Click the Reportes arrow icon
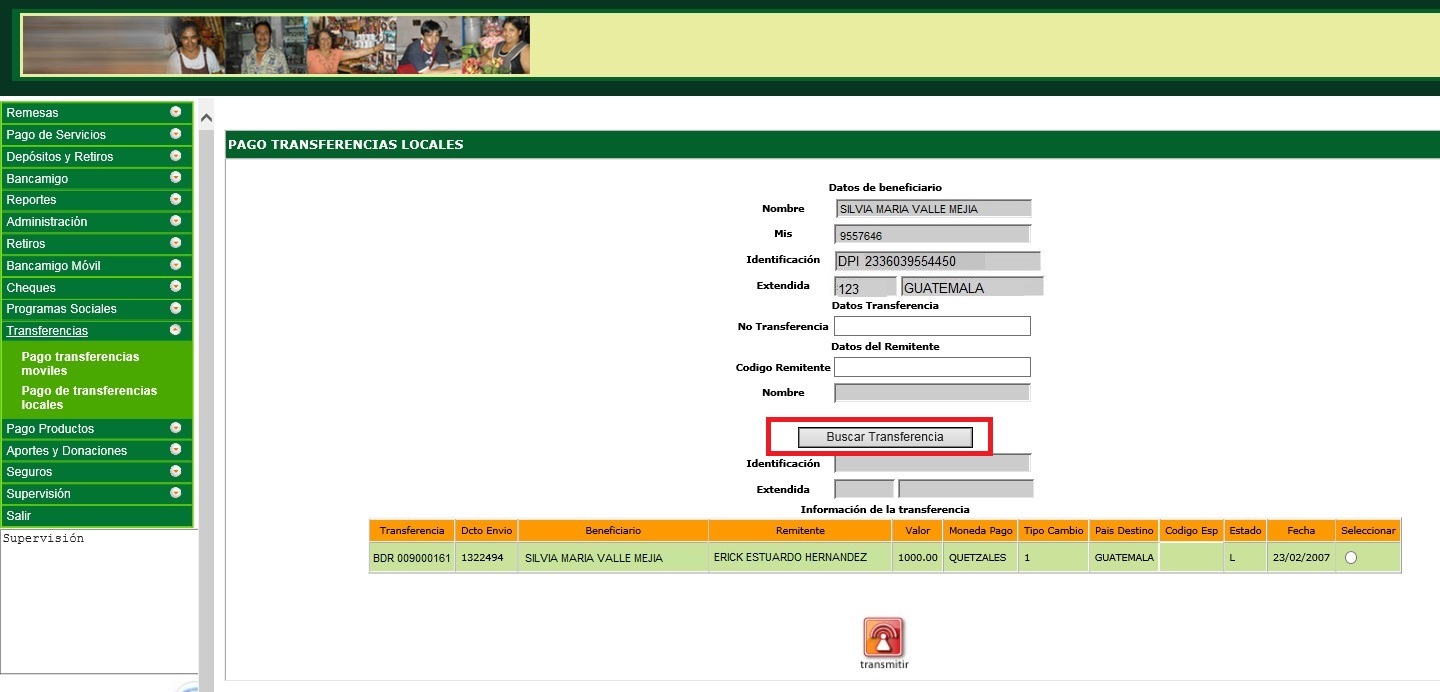This screenshot has height=692, width=1440. [x=176, y=199]
